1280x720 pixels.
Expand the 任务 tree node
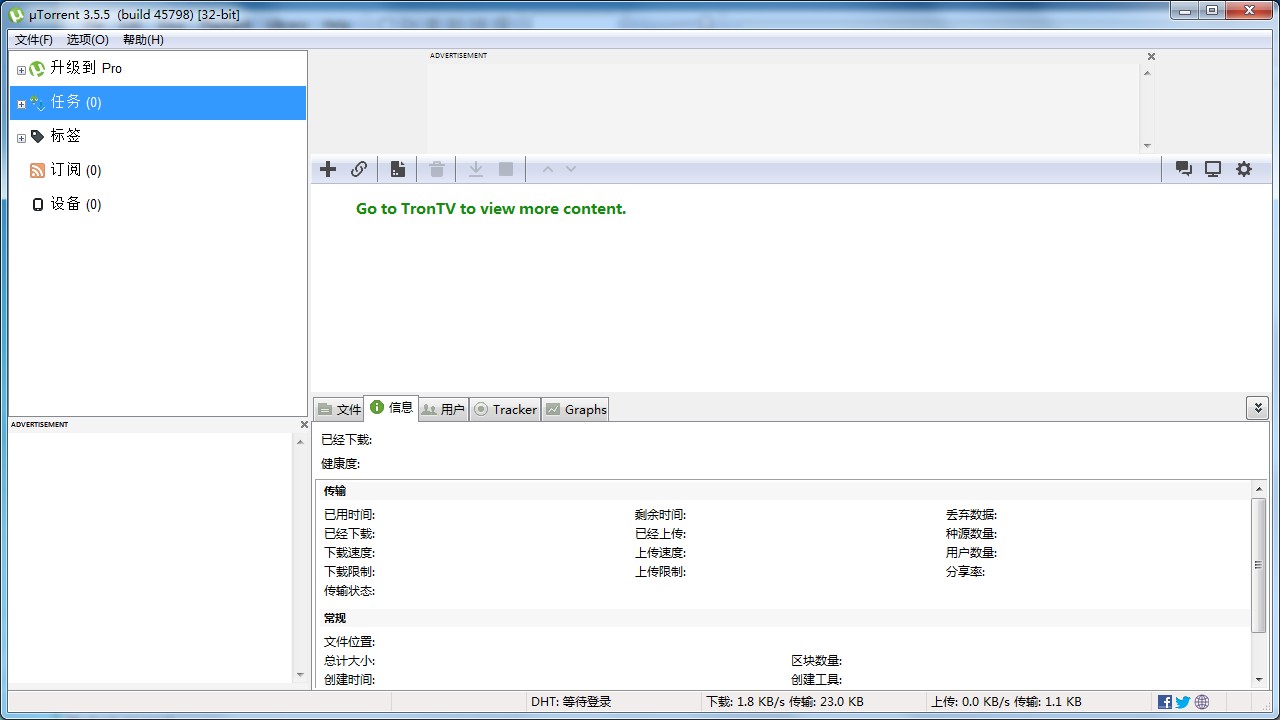[21, 102]
